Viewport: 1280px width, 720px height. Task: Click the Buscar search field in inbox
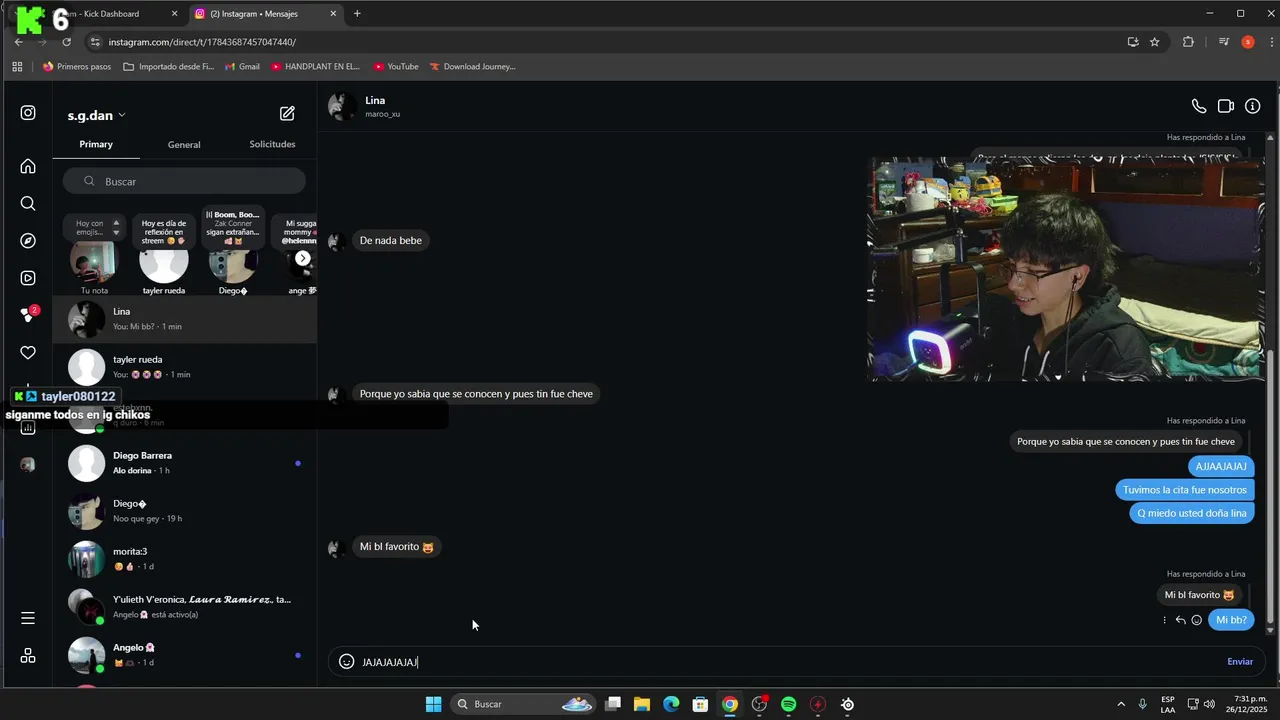point(184,181)
